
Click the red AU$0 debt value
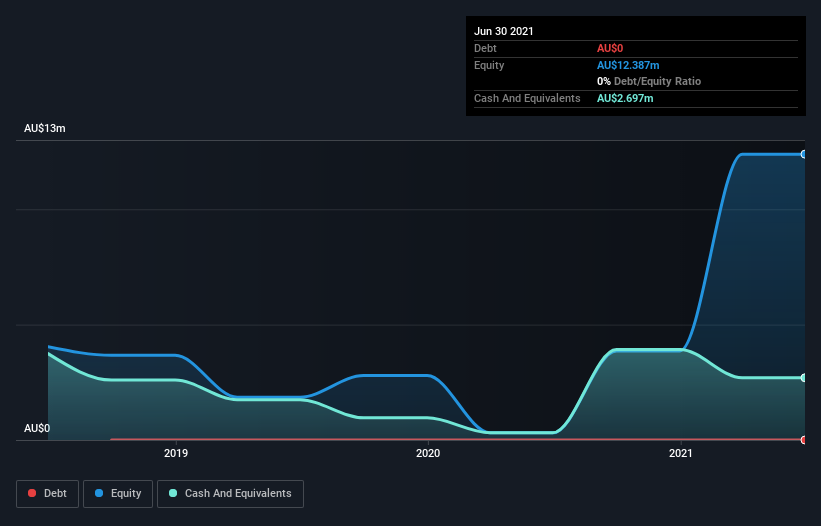point(610,48)
